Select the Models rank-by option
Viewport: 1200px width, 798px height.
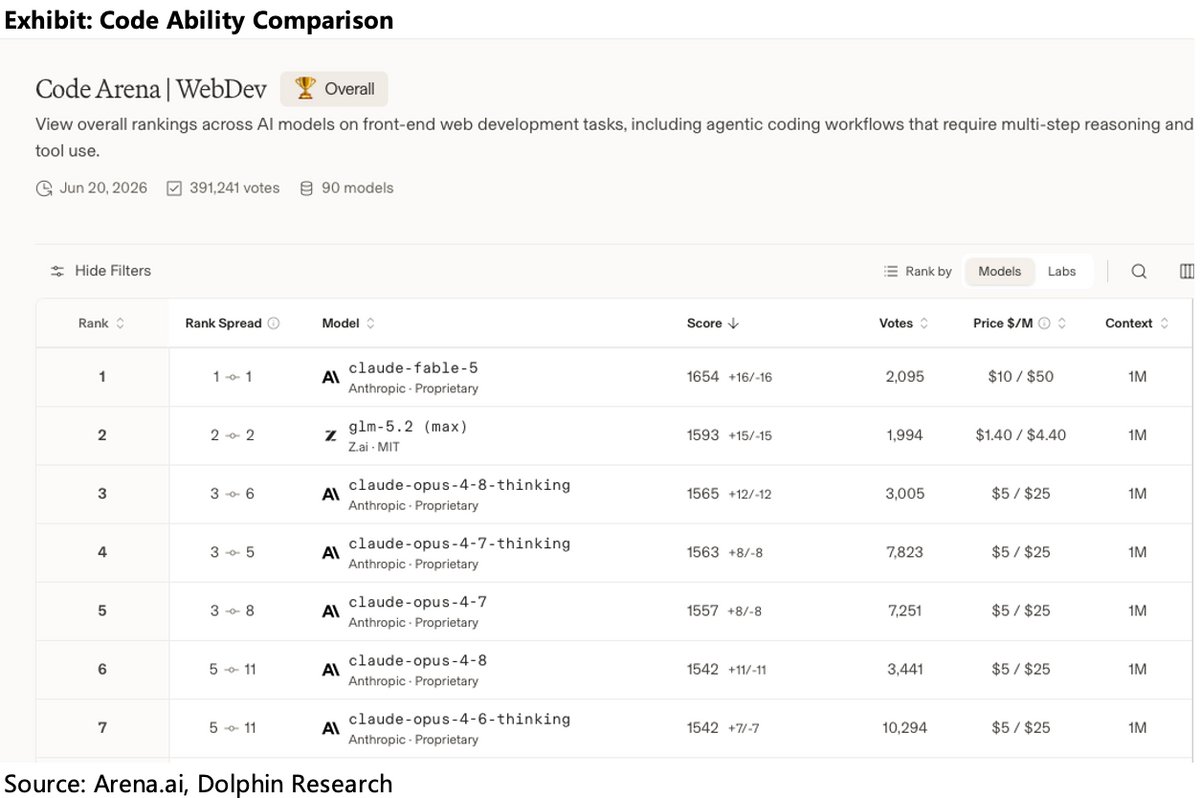[999, 271]
